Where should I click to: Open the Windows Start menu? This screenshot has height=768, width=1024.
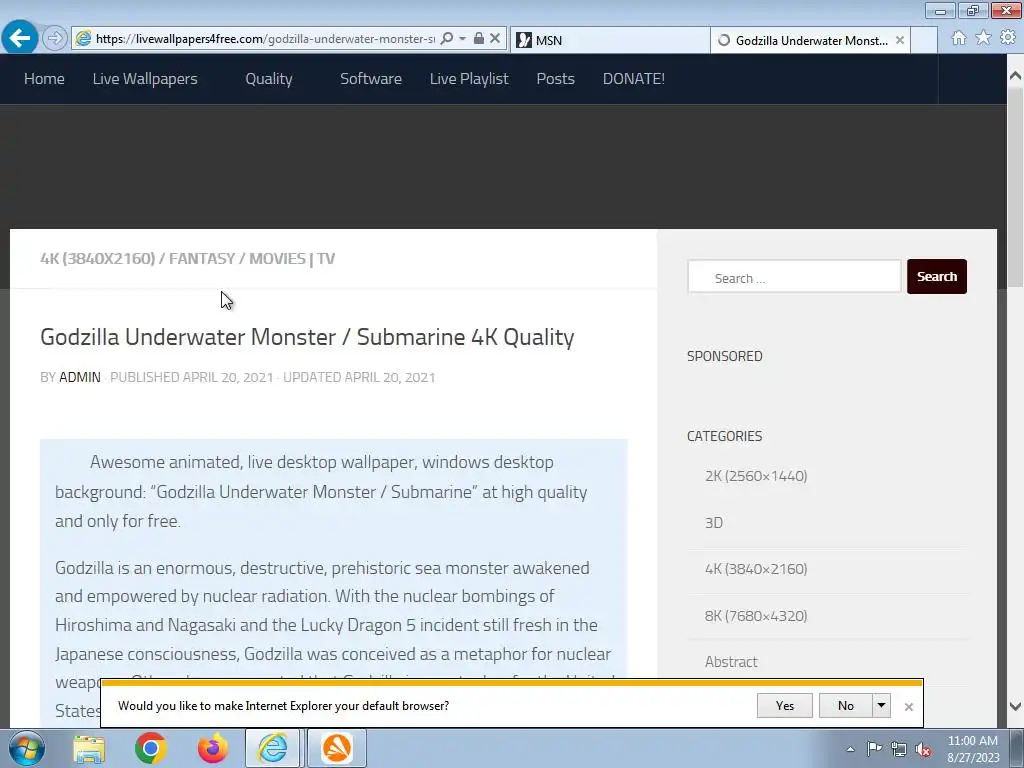click(27, 748)
